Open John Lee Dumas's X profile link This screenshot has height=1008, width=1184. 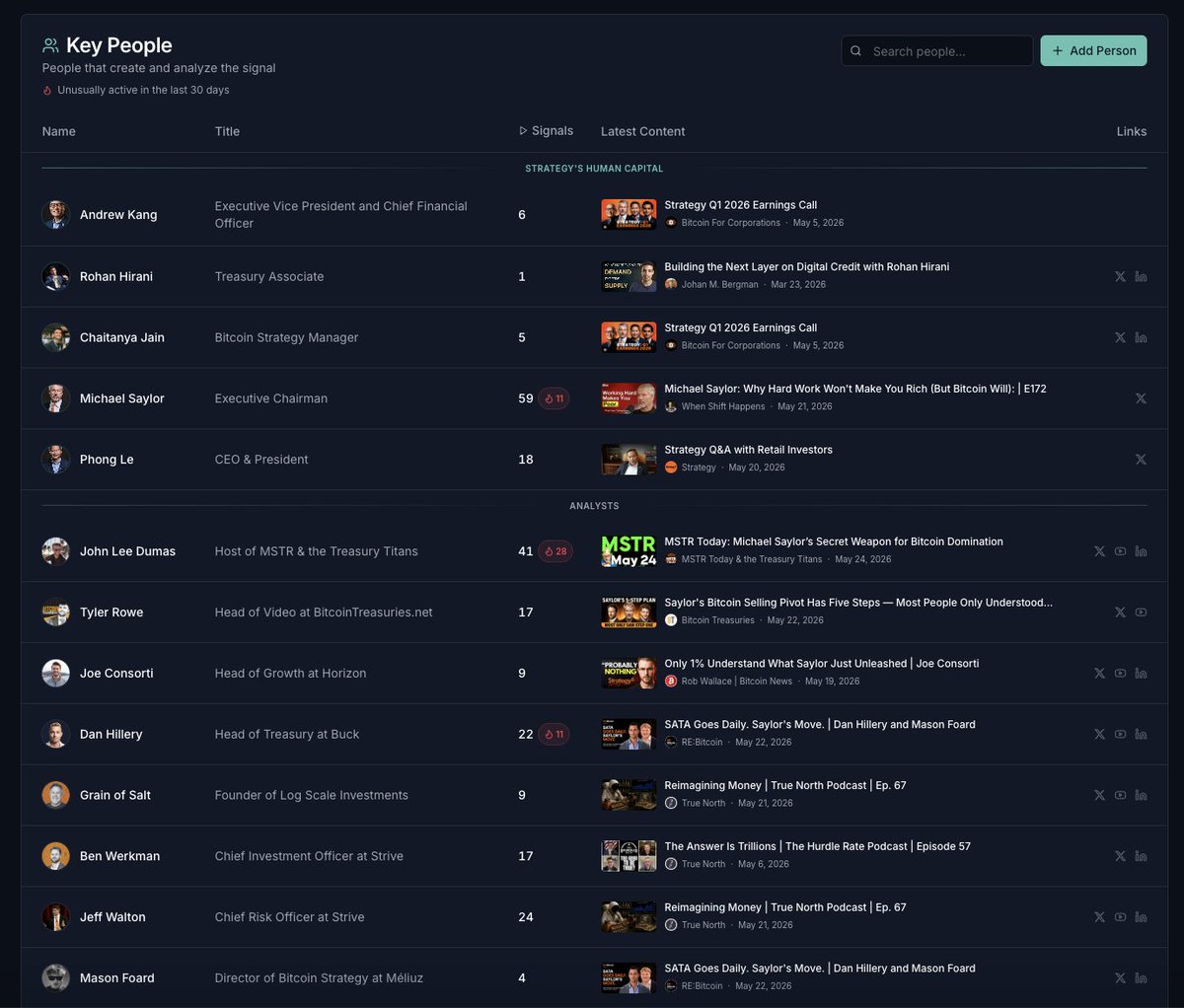pyautogui.click(x=1099, y=551)
